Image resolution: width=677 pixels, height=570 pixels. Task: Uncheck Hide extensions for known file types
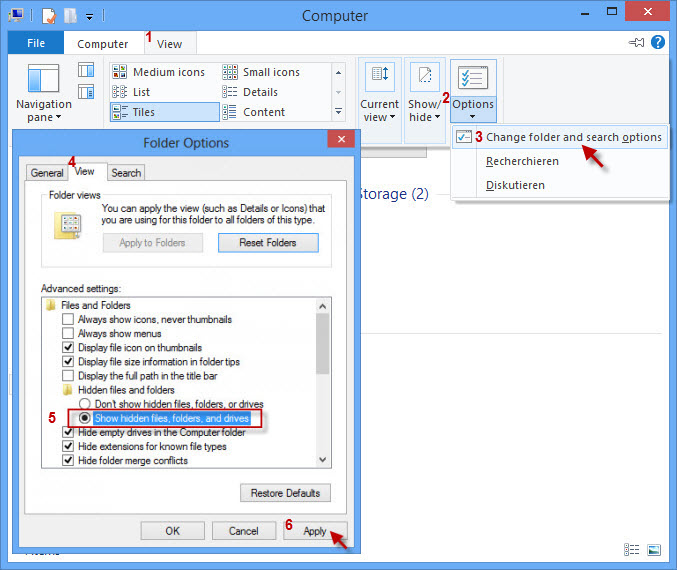tap(68, 446)
